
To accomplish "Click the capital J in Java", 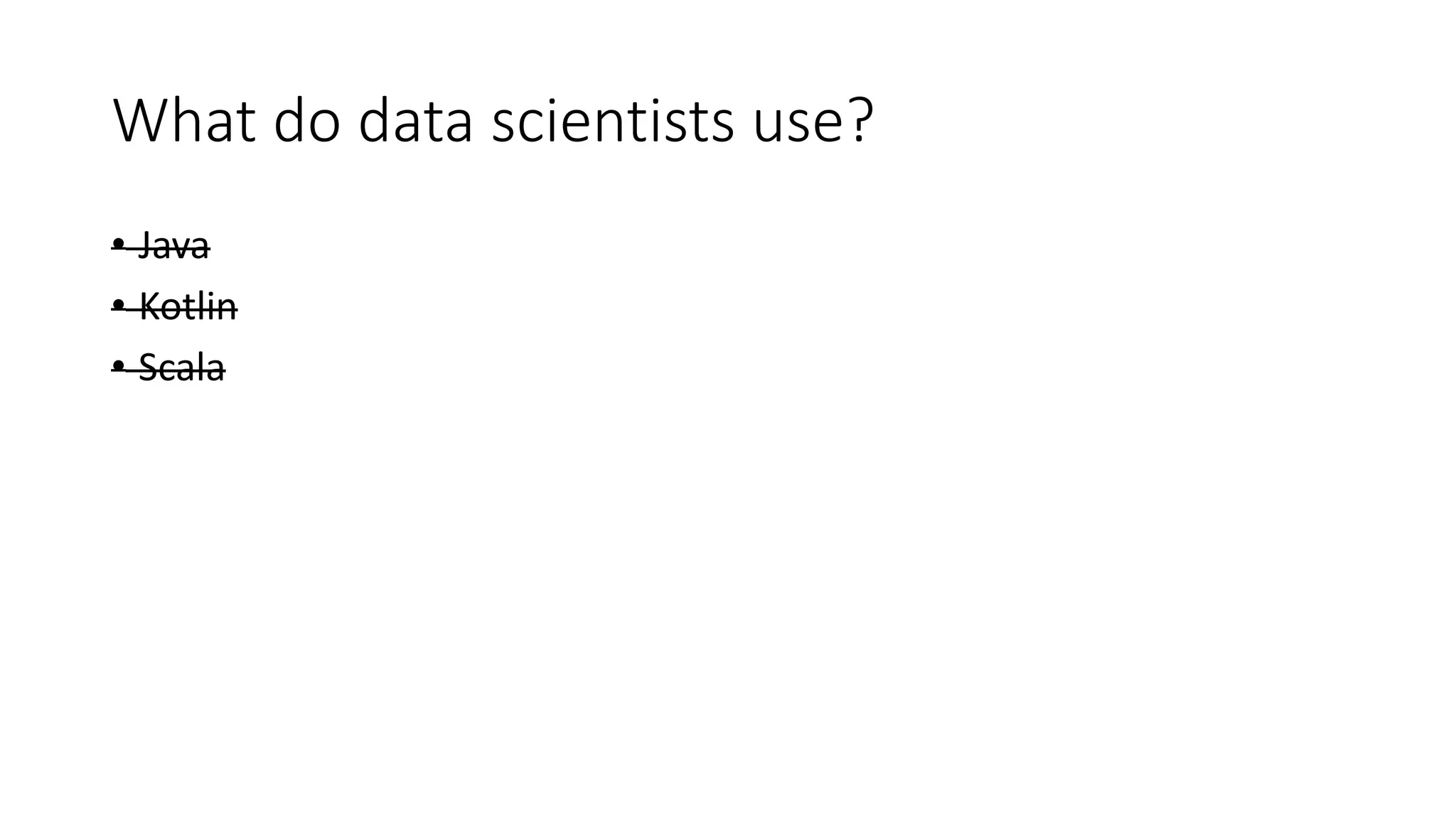I will [146, 246].
